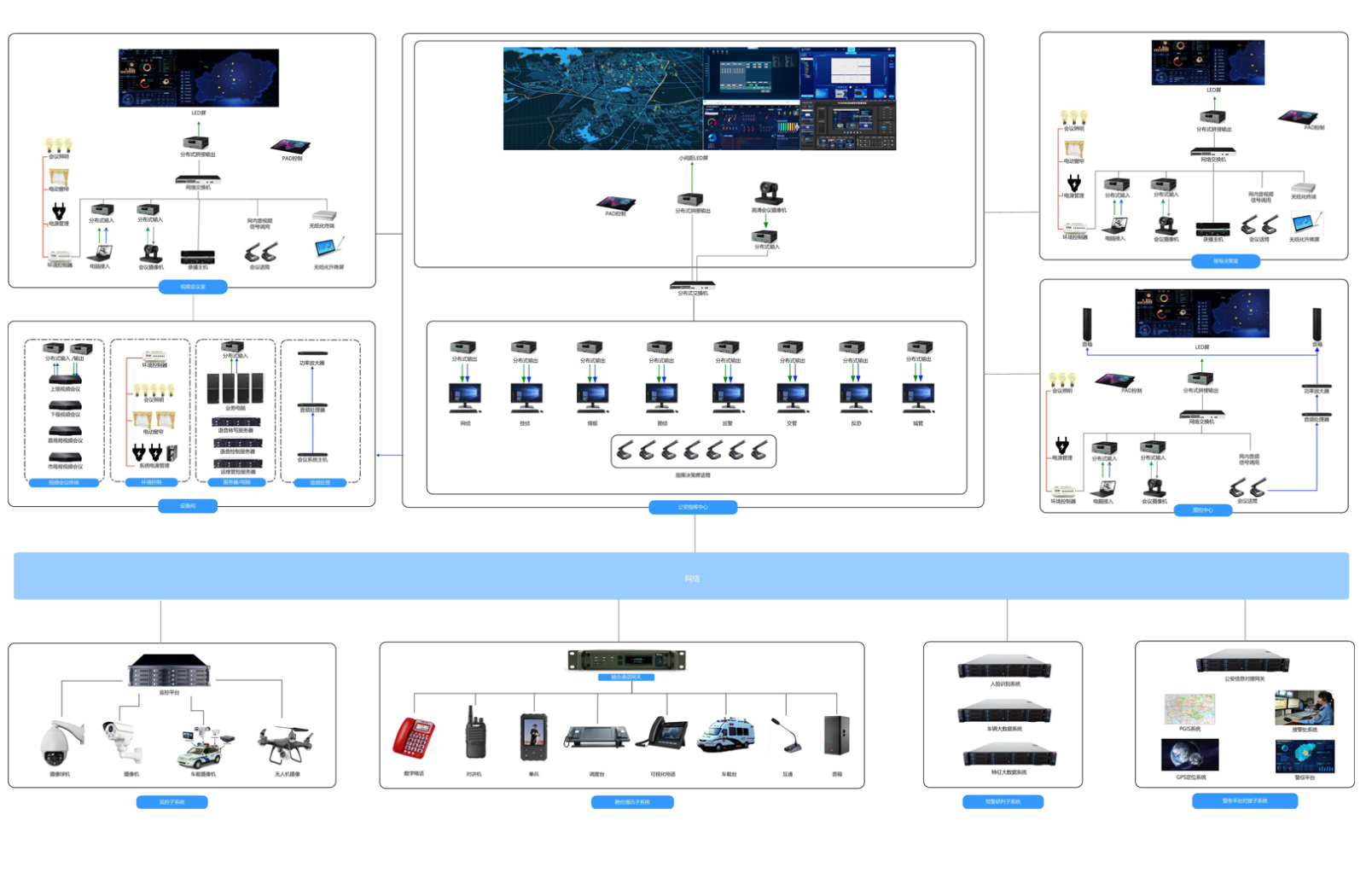This screenshot has height=873, width=1372.
Task: Click the 单兵 handheld terminal icon
Action: 534,736
